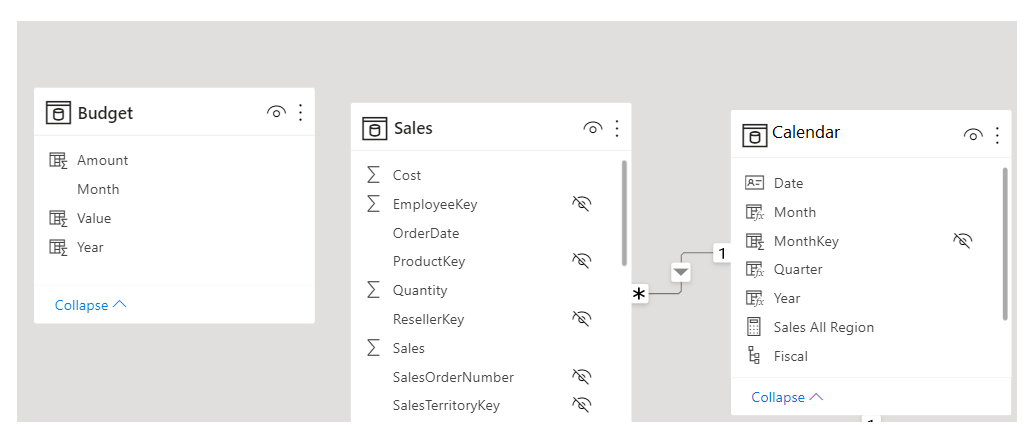This screenshot has width=1029, height=425.
Task: Click the sigma icon beside Cost
Action: tap(373, 175)
